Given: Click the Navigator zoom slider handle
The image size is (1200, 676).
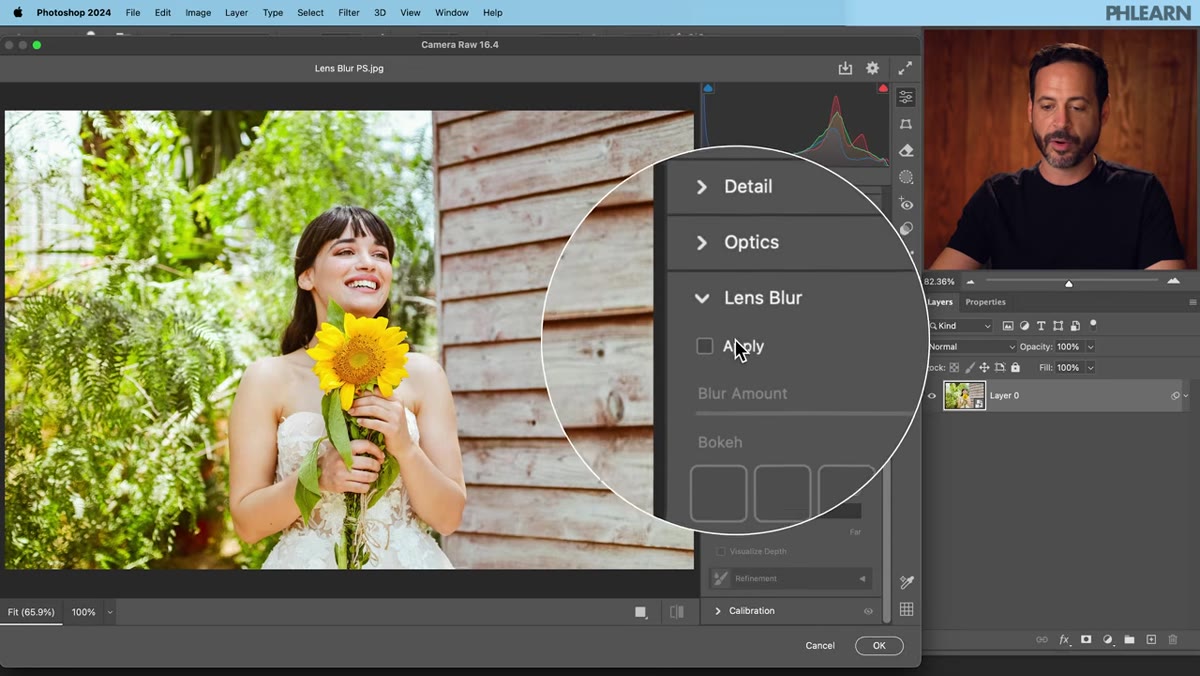Looking at the screenshot, I should [x=1069, y=284].
